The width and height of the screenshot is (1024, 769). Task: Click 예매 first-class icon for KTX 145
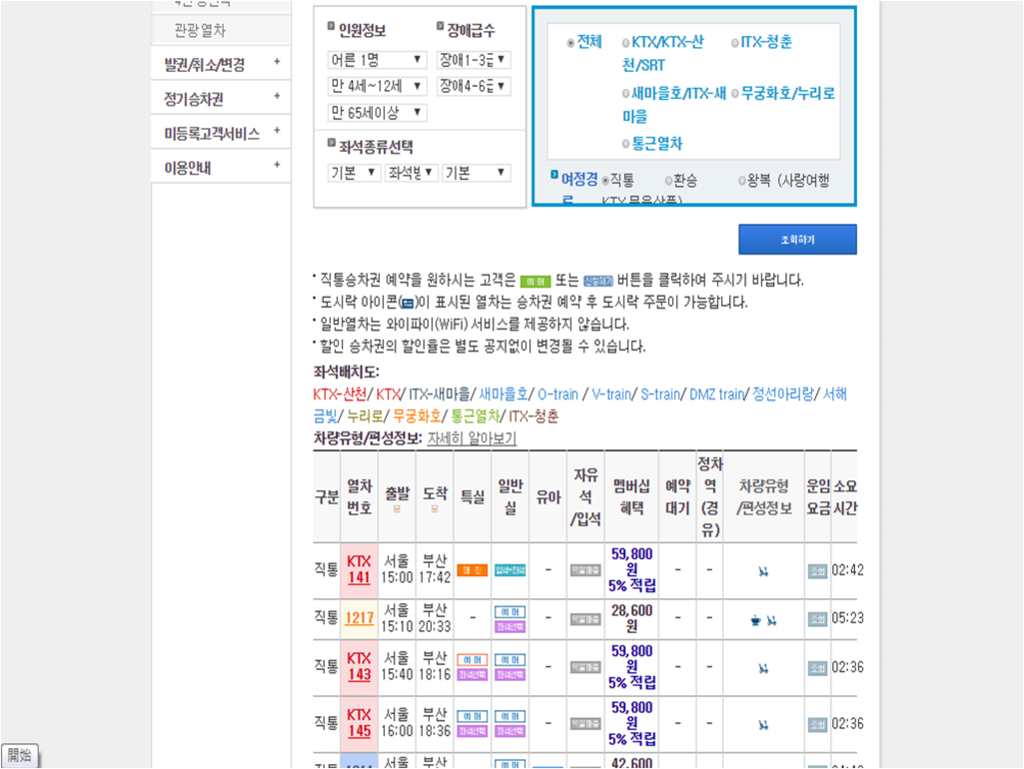[472, 717]
